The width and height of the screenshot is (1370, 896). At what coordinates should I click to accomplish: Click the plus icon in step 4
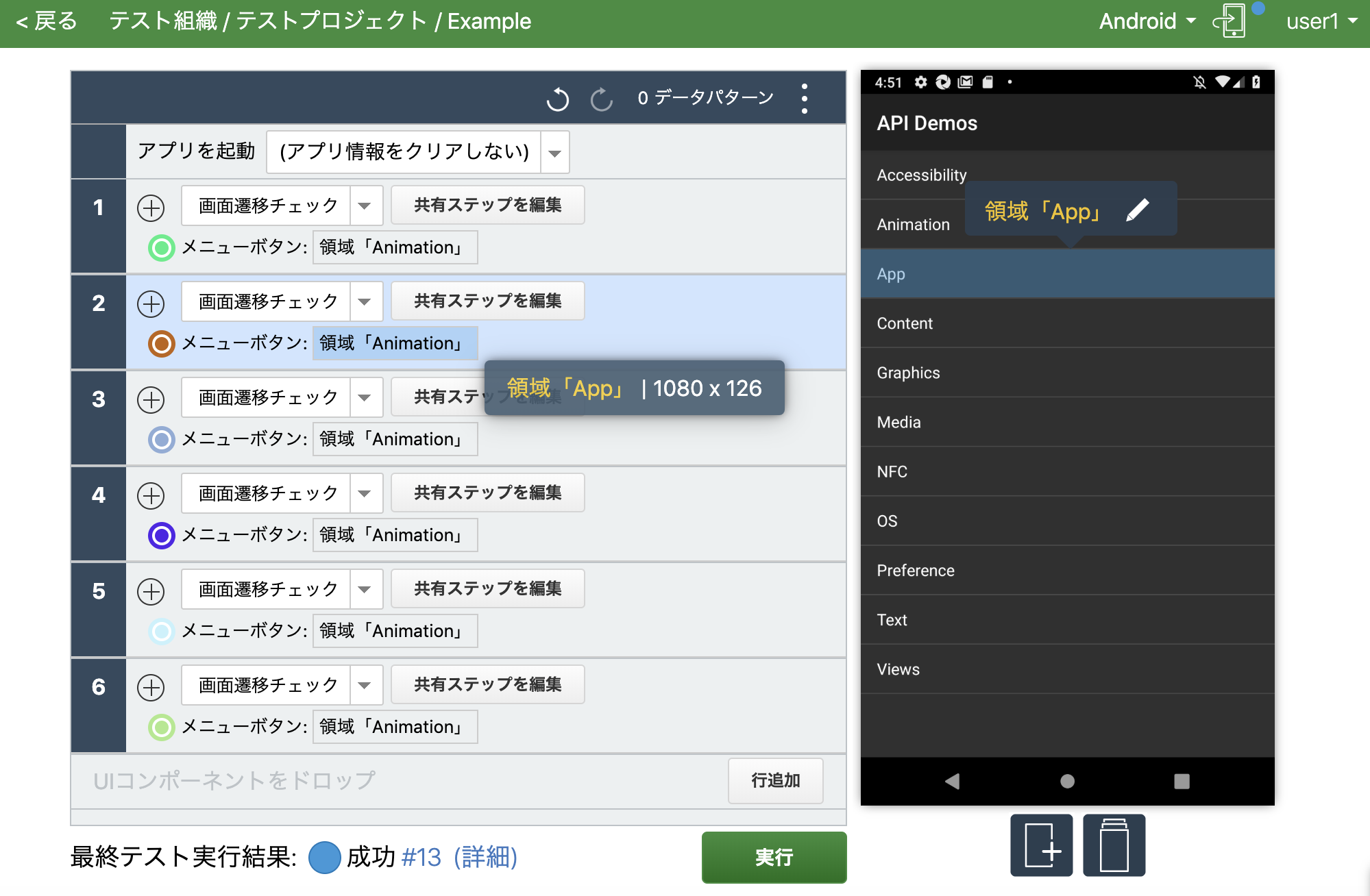pyautogui.click(x=151, y=495)
